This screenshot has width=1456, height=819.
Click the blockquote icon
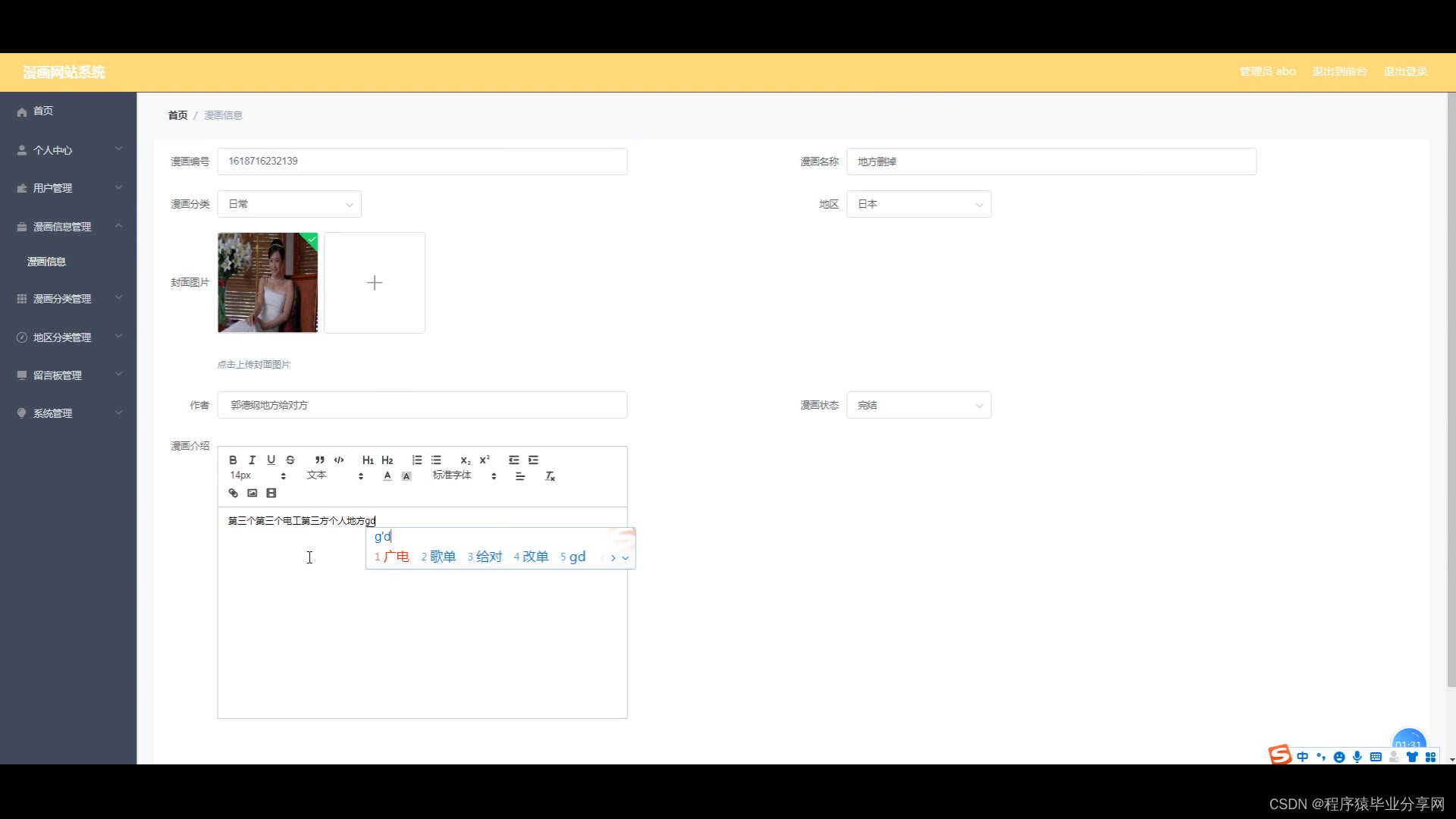click(x=320, y=460)
